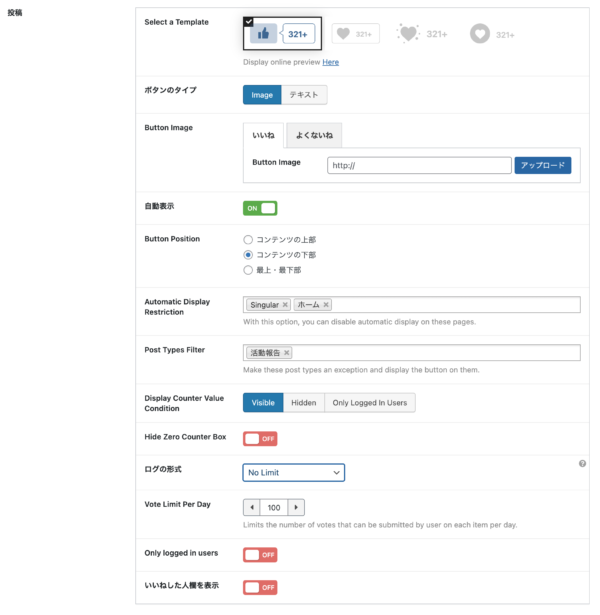Screen dimensions: 600x615
Task: Click the アップロード button
Action: pos(543,166)
